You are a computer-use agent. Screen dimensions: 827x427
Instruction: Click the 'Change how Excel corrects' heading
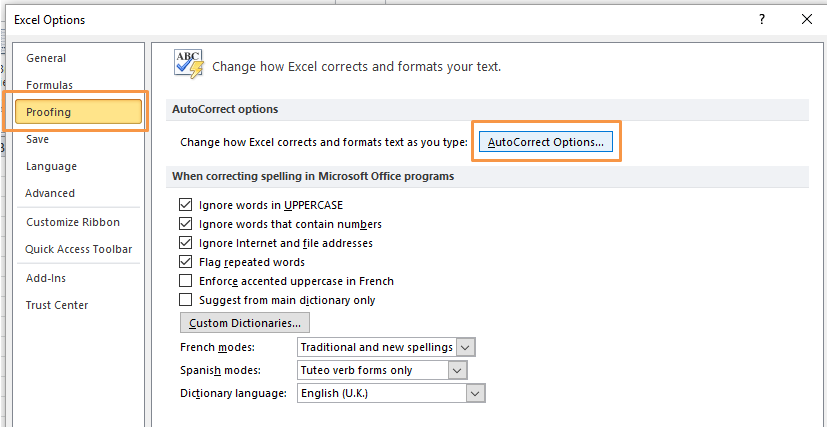[x=357, y=67]
